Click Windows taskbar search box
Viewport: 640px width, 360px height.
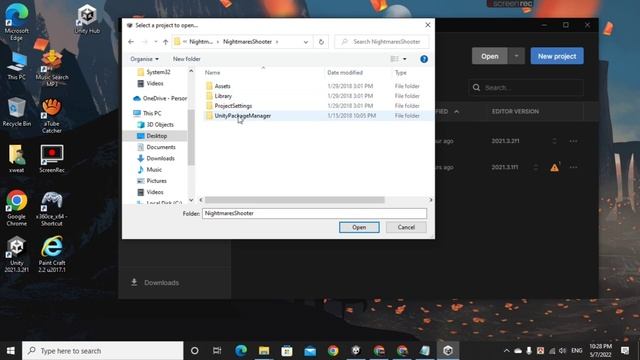[x=103, y=351]
